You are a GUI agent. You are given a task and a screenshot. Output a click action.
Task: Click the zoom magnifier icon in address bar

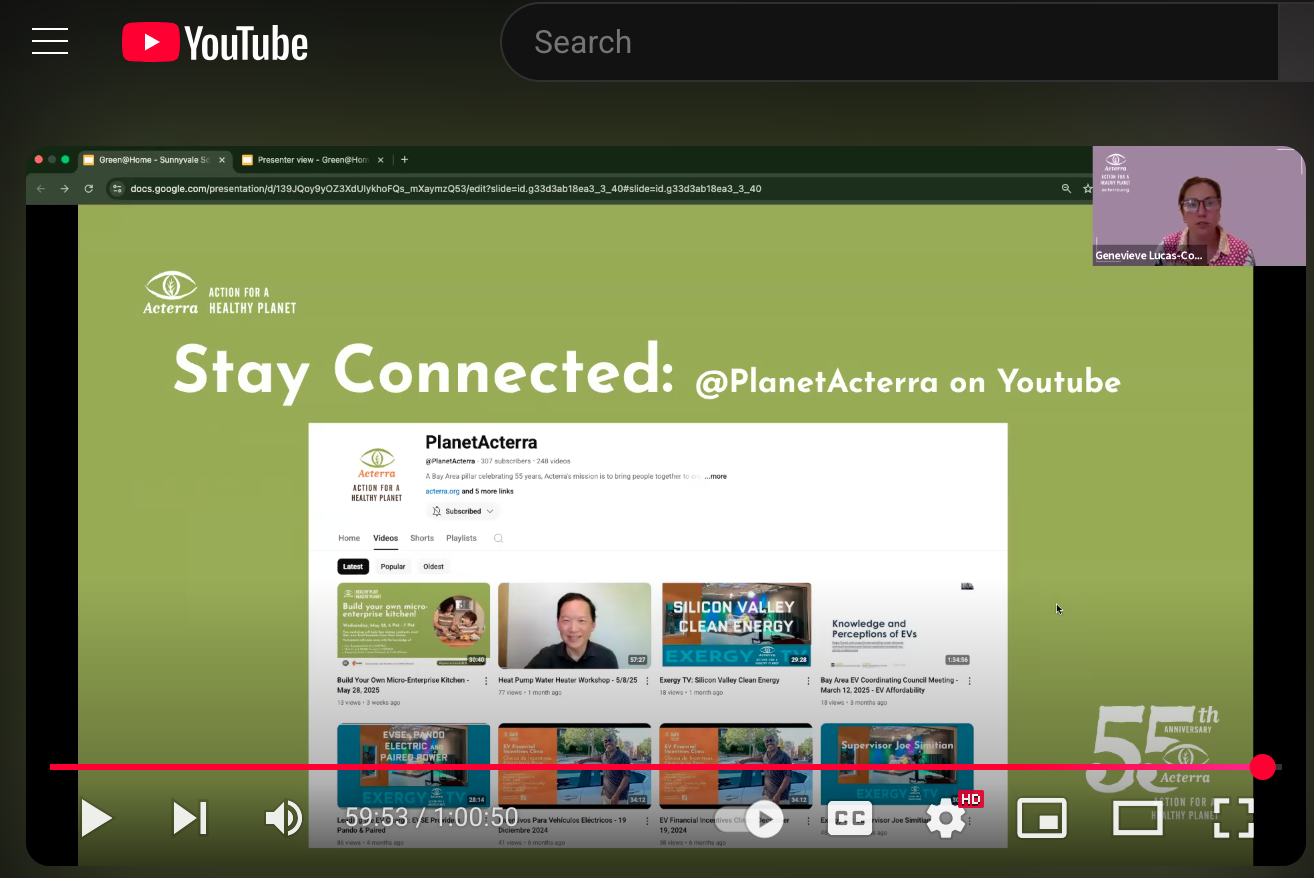click(x=1066, y=188)
